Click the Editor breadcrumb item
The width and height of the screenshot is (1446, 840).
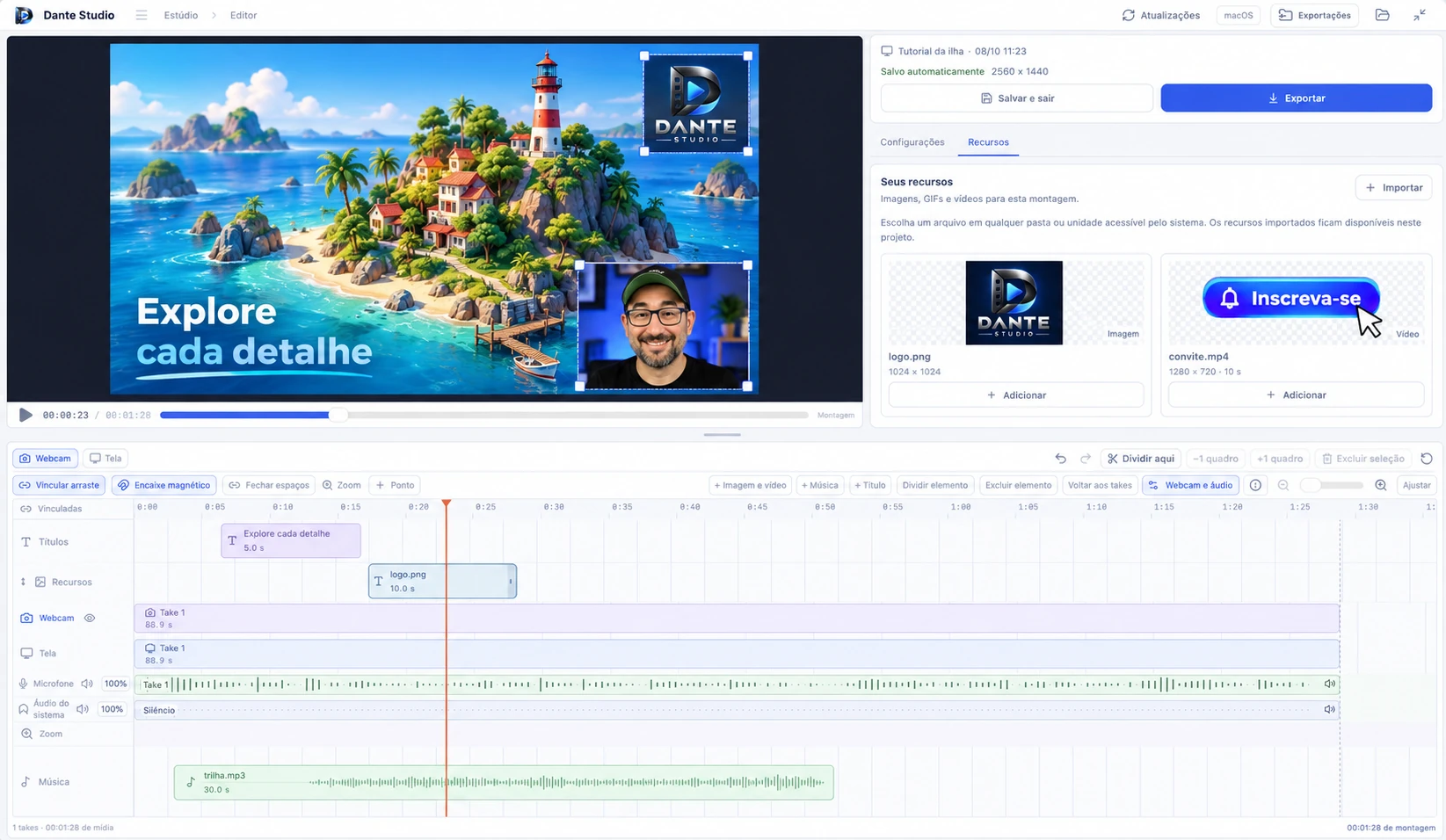pyautogui.click(x=243, y=15)
